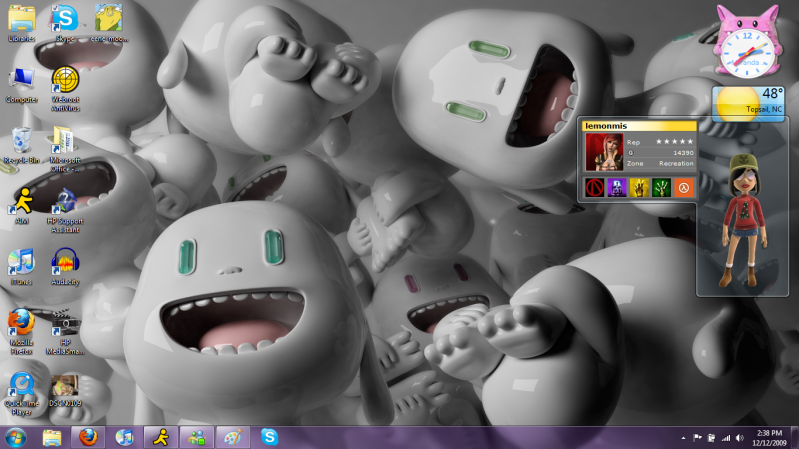Show hidden system tray icons

tap(683, 438)
